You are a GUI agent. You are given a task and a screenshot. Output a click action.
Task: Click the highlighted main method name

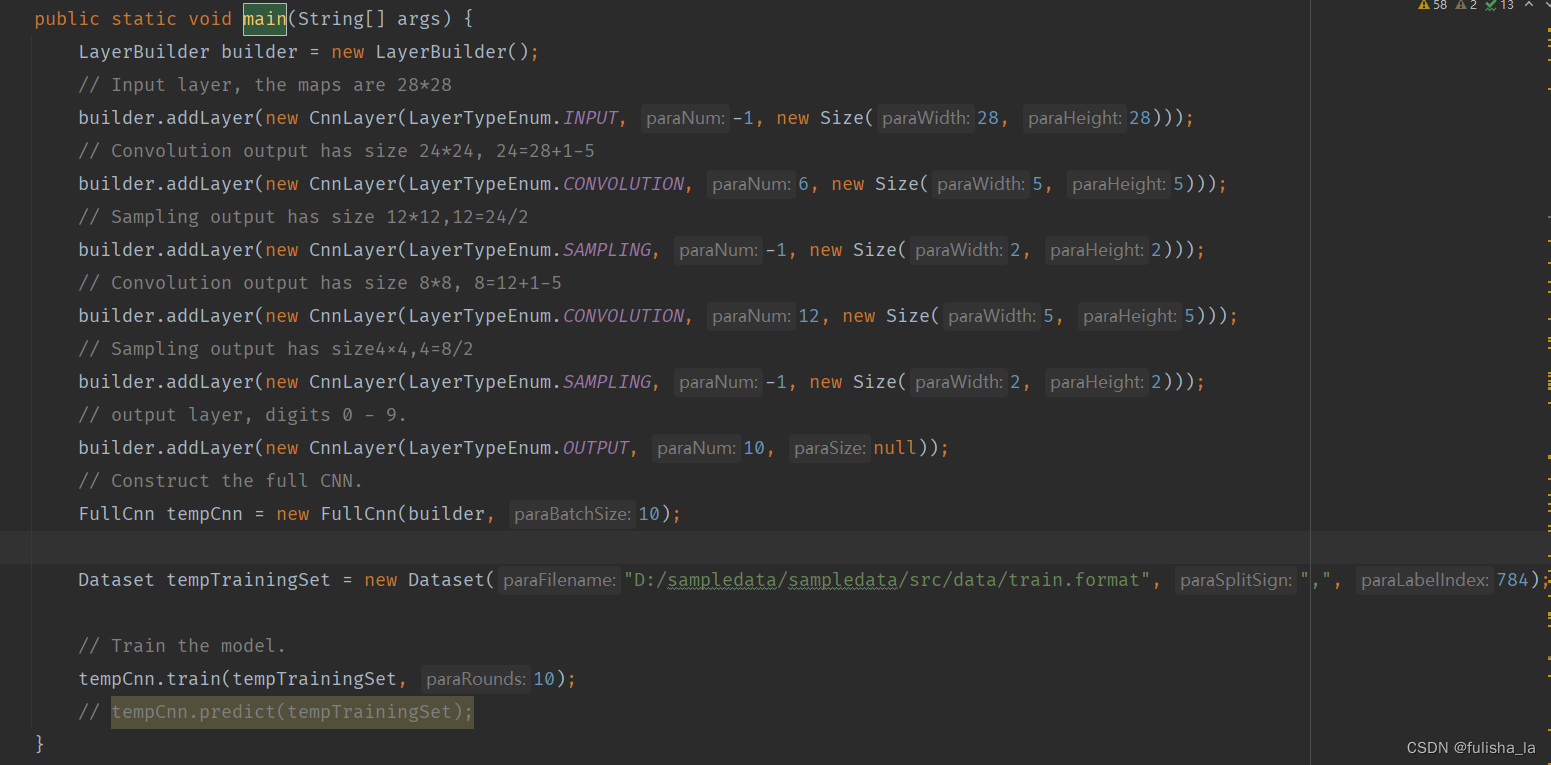point(265,19)
